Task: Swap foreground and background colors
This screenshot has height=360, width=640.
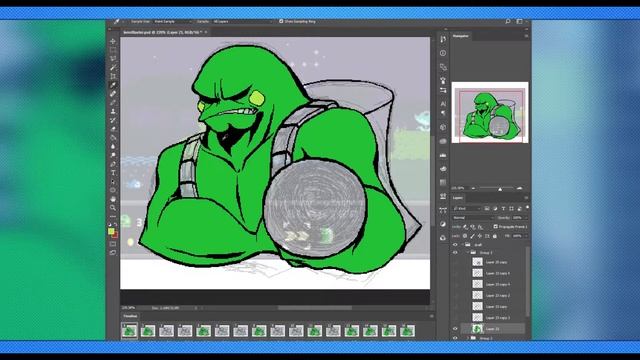Action: click(116, 224)
